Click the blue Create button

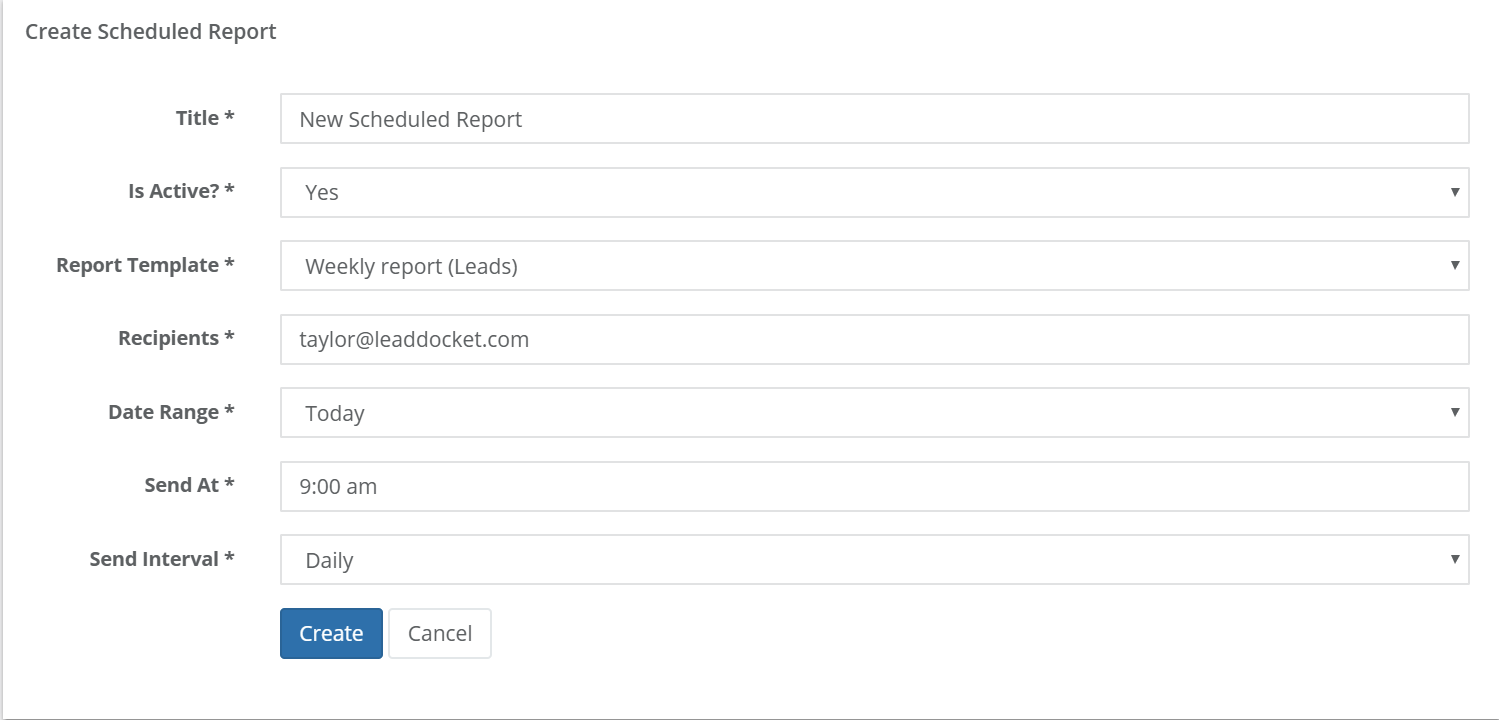tap(331, 633)
